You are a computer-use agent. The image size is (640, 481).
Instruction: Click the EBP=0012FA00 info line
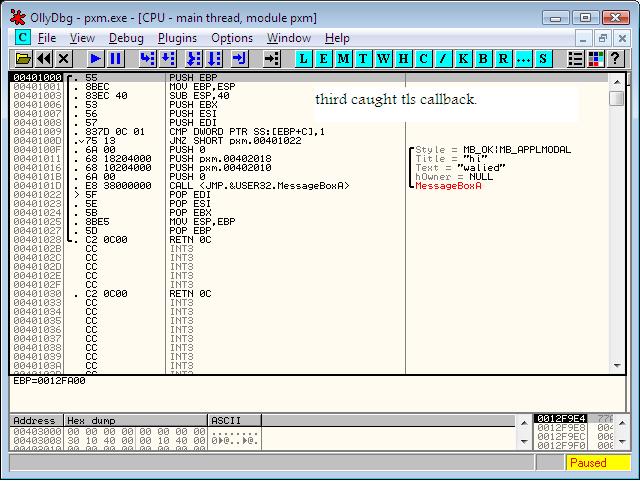pyautogui.click(x=49, y=381)
